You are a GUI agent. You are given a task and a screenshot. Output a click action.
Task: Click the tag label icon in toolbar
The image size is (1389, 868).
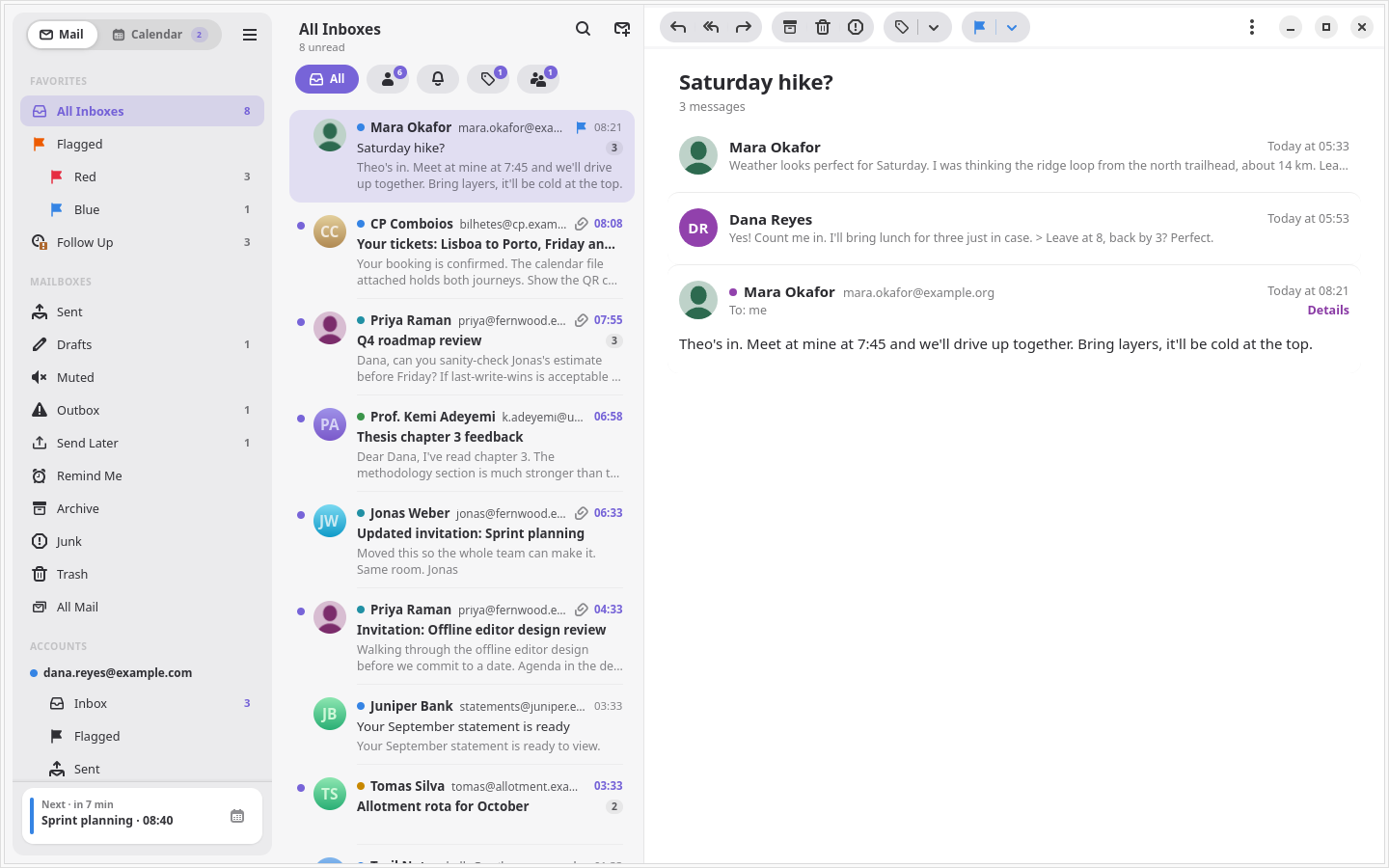point(902,27)
